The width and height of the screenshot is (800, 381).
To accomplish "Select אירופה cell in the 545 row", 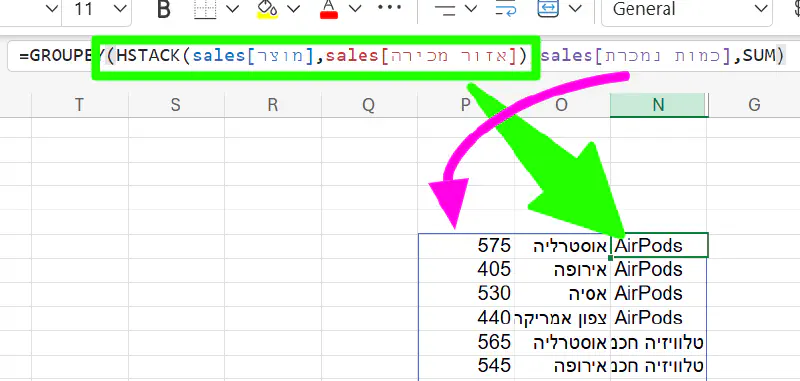I will [562, 366].
